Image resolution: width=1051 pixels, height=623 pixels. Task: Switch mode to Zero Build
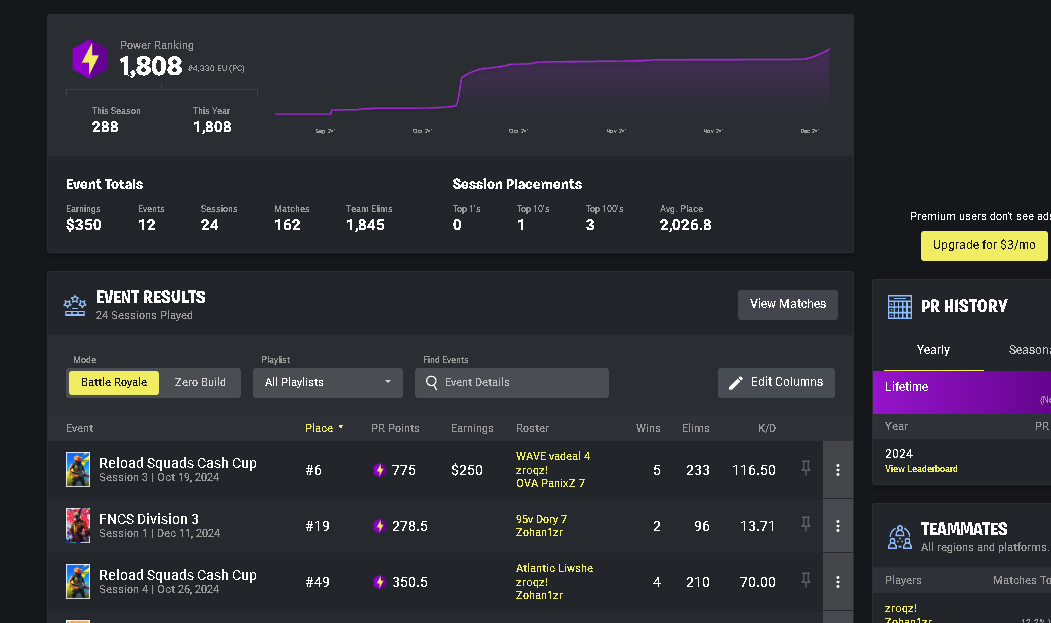(200, 382)
